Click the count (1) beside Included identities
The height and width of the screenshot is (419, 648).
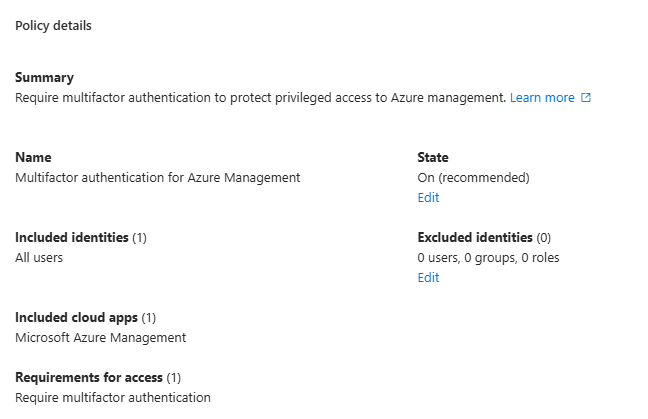click(140, 238)
